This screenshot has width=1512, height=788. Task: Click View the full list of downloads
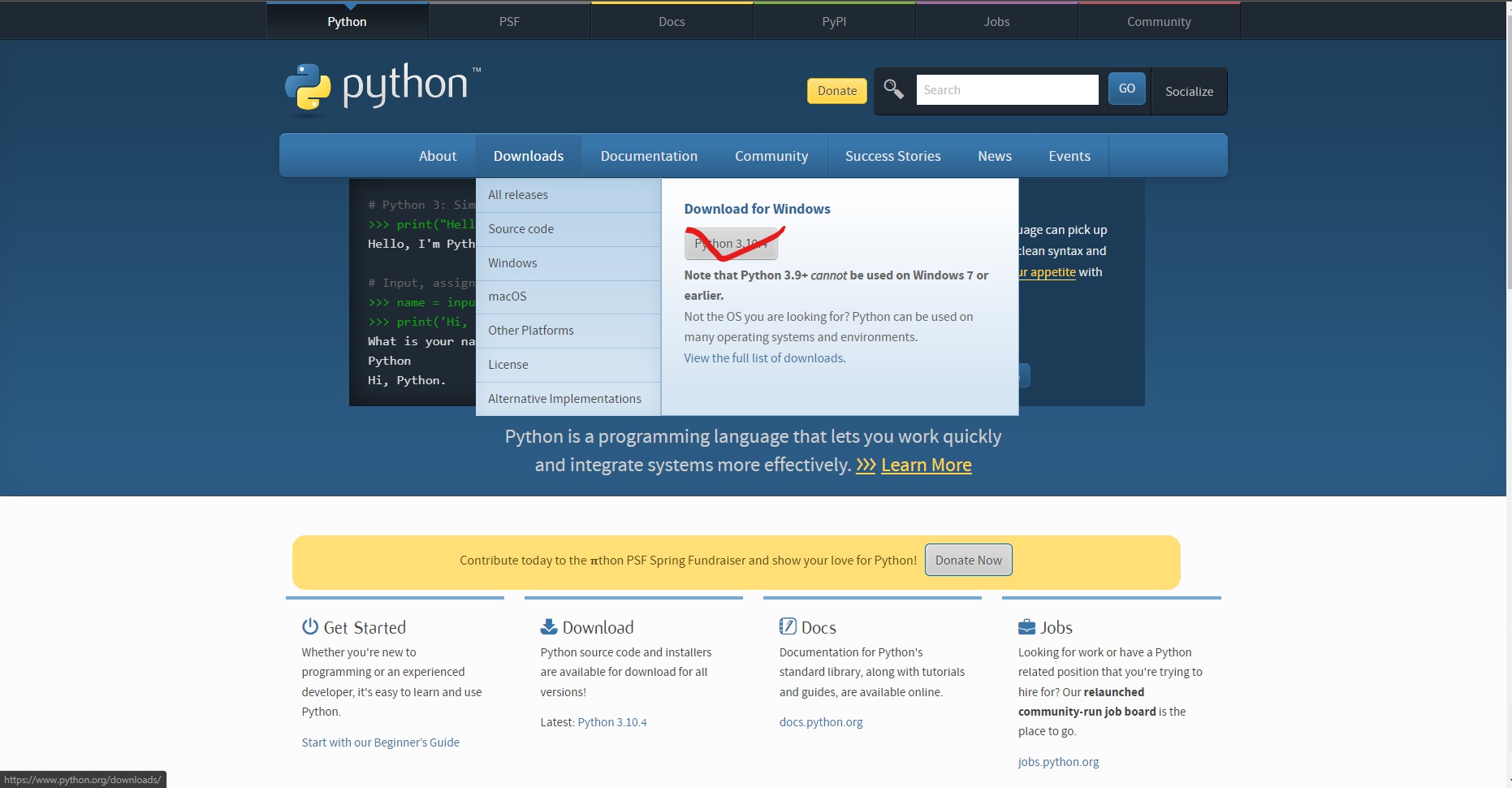click(763, 358)
